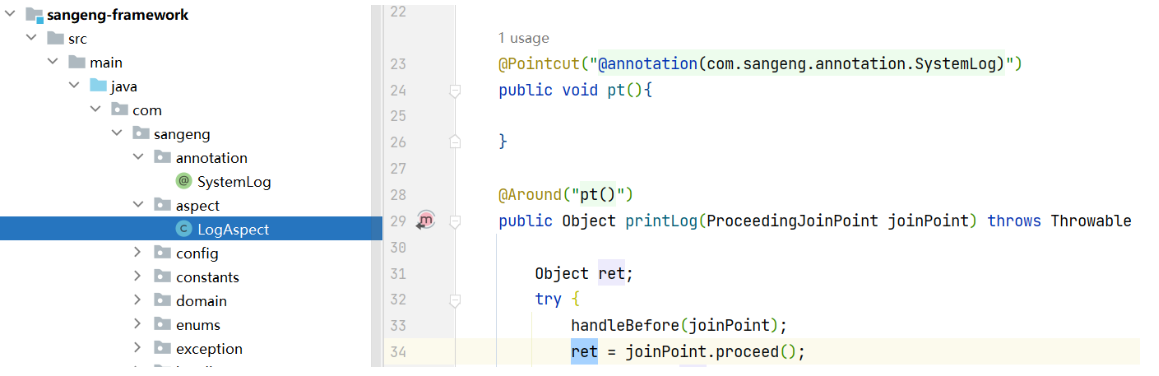Click line number 31 in the gutter

point(398,274)
